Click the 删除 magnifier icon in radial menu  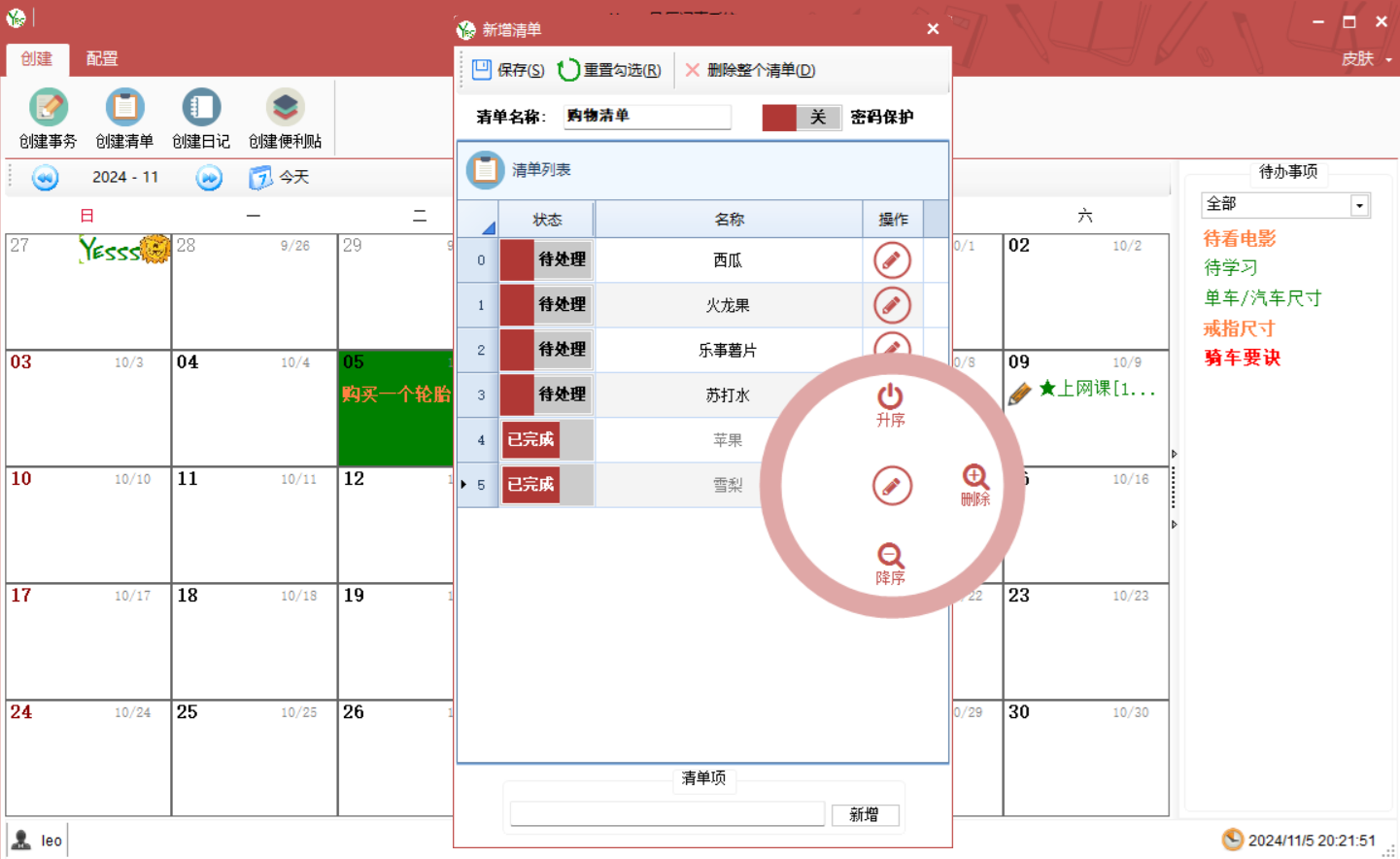click(975, 484)
